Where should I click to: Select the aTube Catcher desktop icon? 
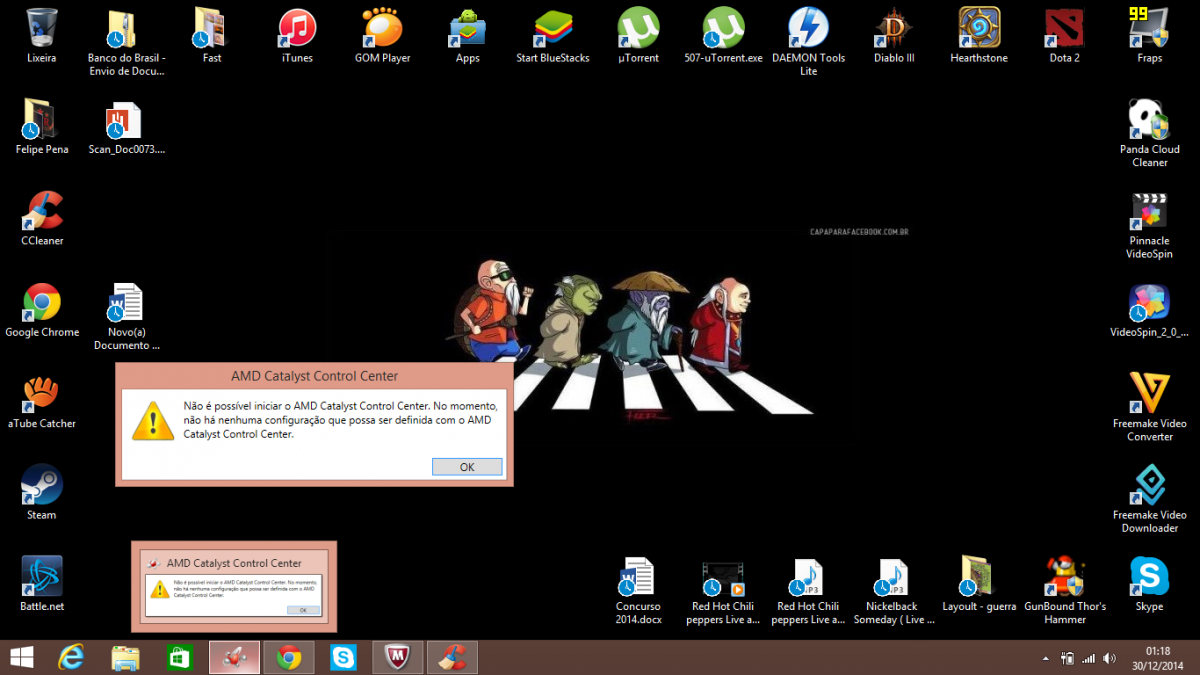click(x=42, y=401)
